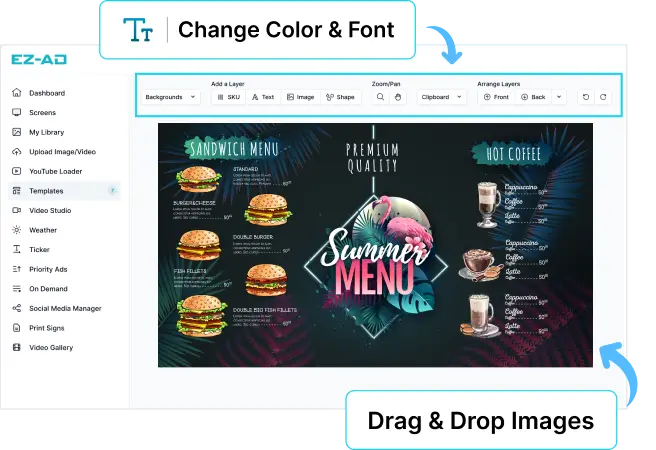Click the Priority Ads icon
The width and height of the screenshot is (656, 450).
[x=17, y=269]
